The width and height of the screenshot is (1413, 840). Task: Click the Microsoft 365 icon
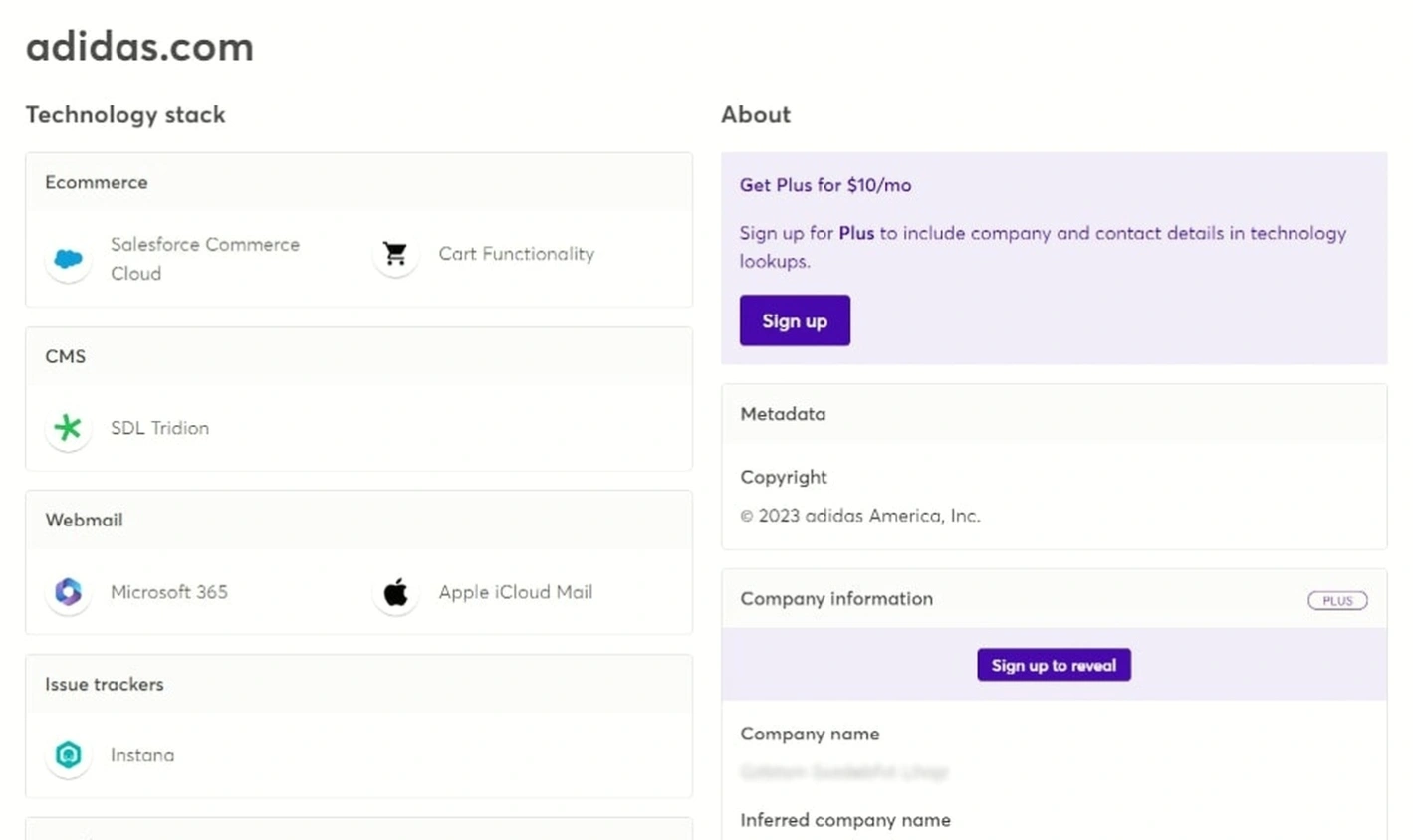click(x=68, y=592)
